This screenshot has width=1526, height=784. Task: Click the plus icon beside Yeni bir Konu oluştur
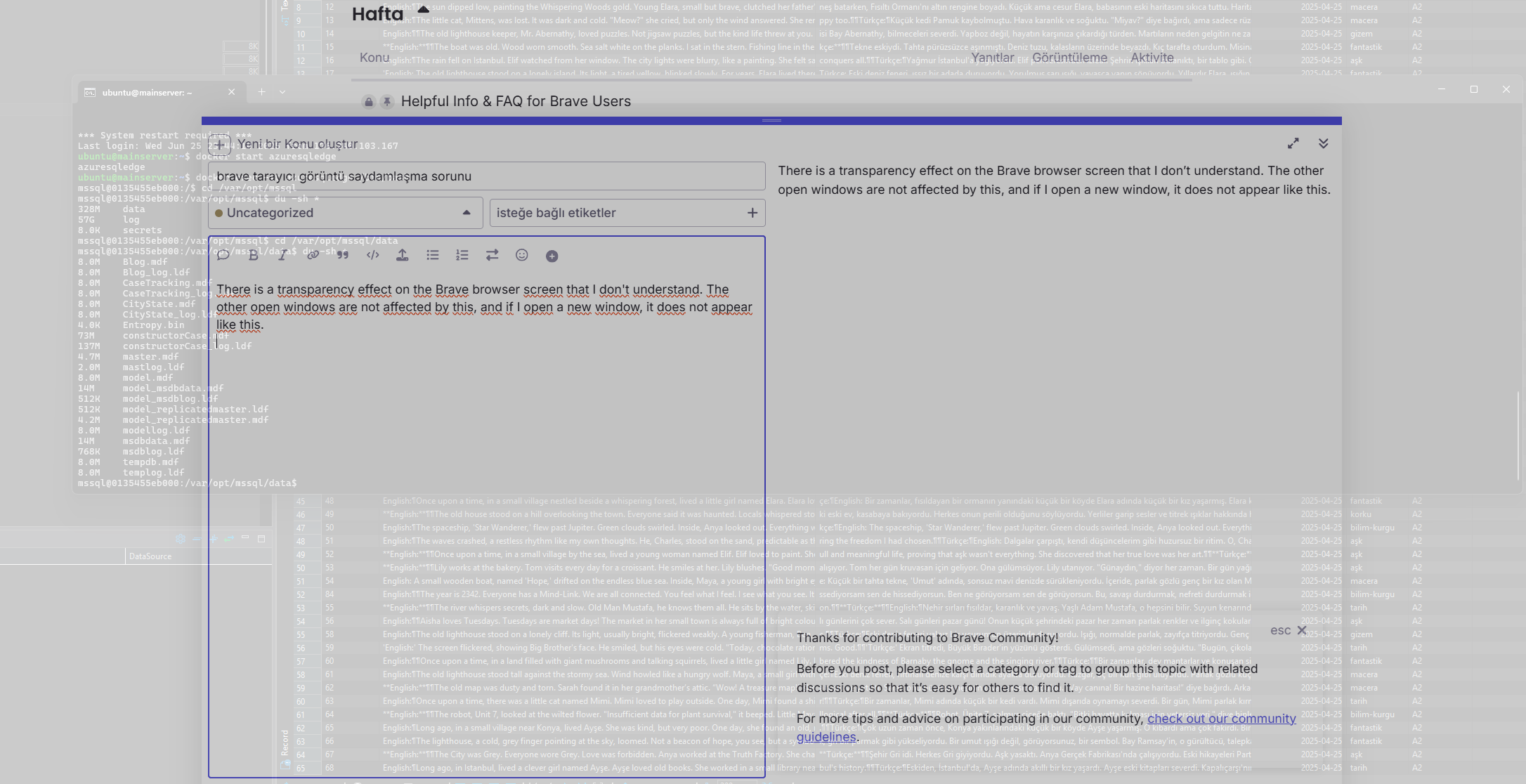coord(220,145)
